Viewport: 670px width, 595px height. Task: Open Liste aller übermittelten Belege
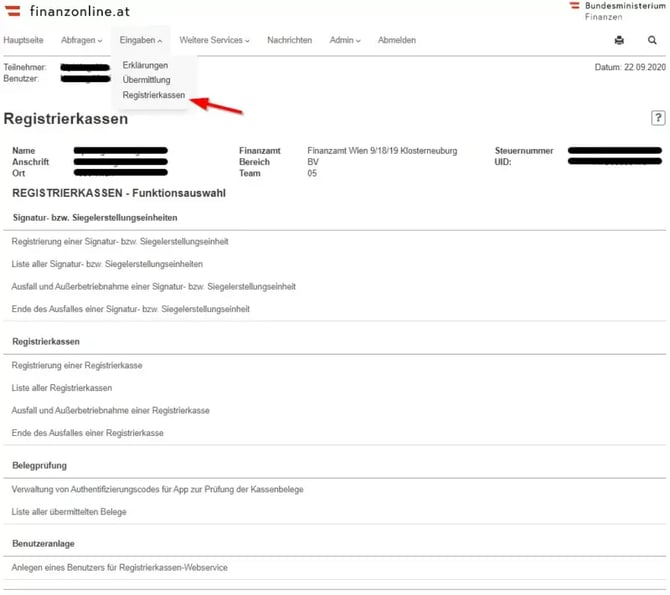(x=69, y=512)
